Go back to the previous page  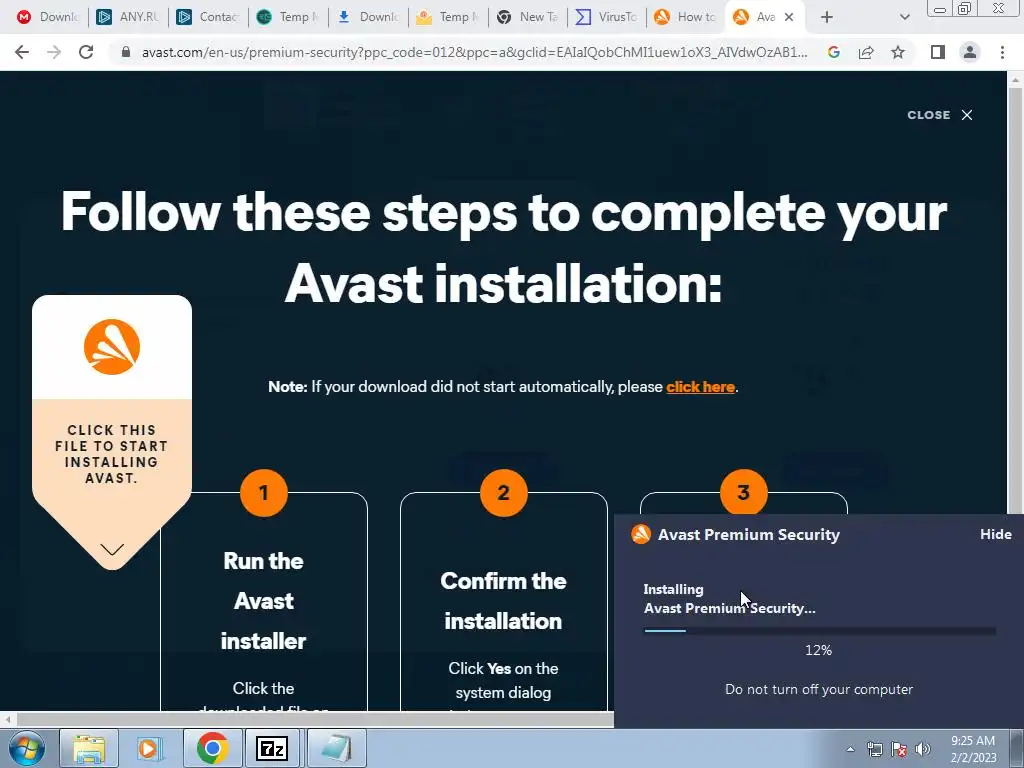tap(22, 52)
